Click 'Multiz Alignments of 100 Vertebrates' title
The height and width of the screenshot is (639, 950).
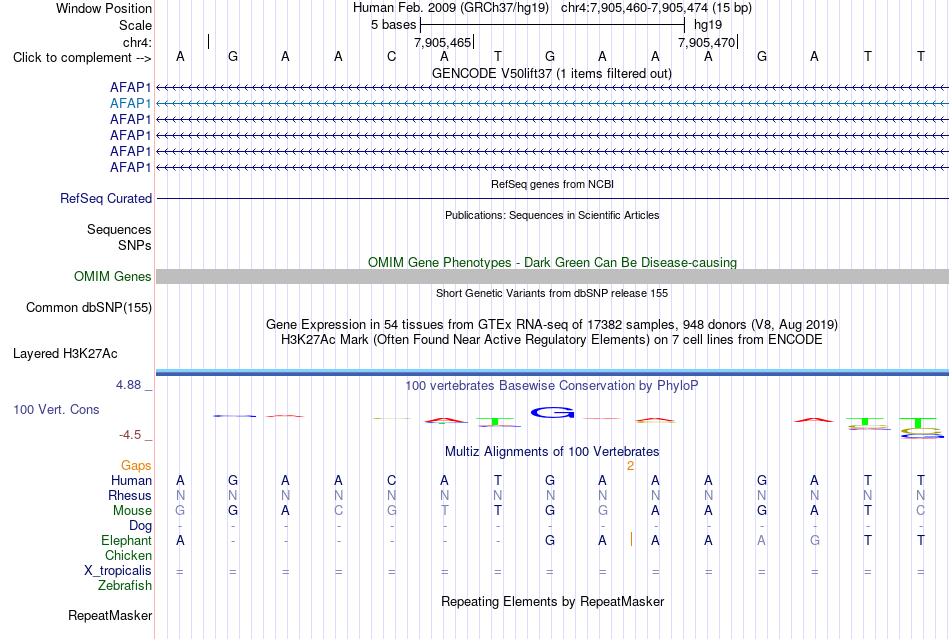pos(552,452)
